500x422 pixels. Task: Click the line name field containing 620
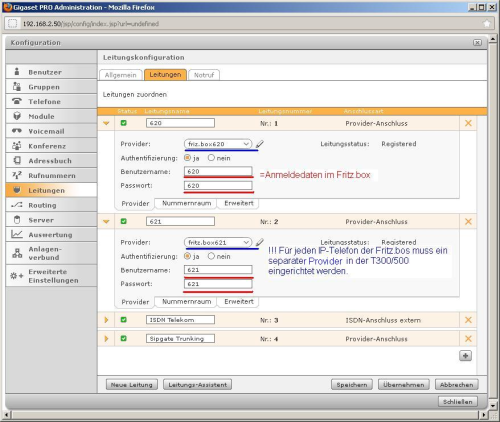(180, 123)
